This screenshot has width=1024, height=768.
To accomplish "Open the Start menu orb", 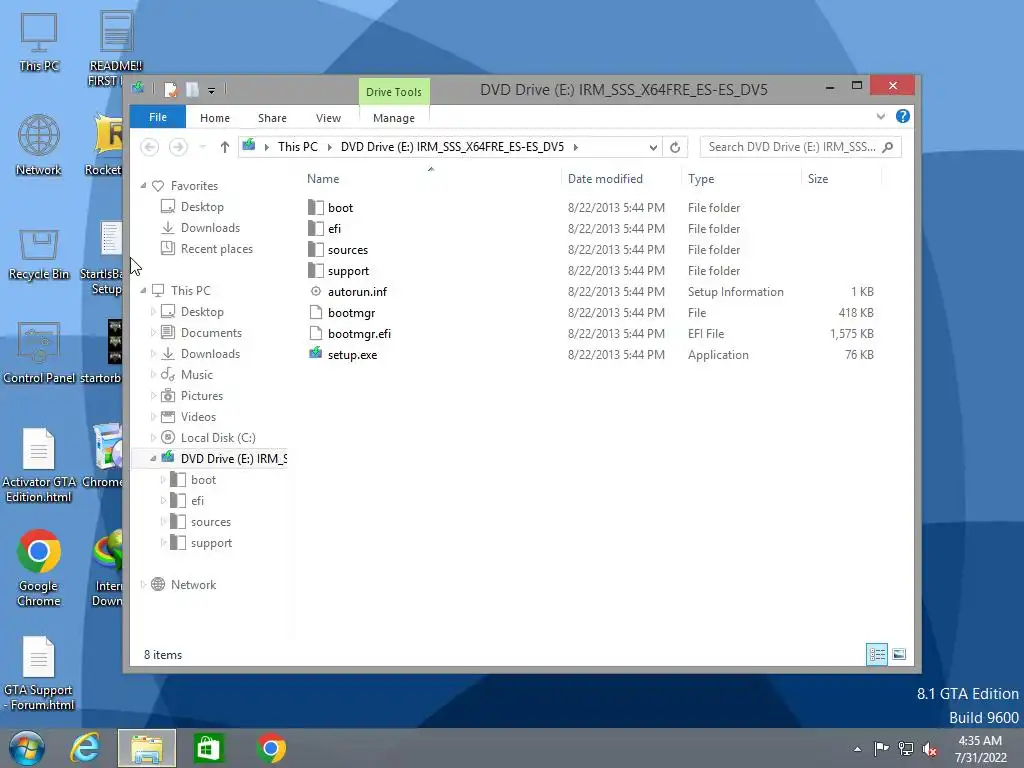I will tap(27, 748).
